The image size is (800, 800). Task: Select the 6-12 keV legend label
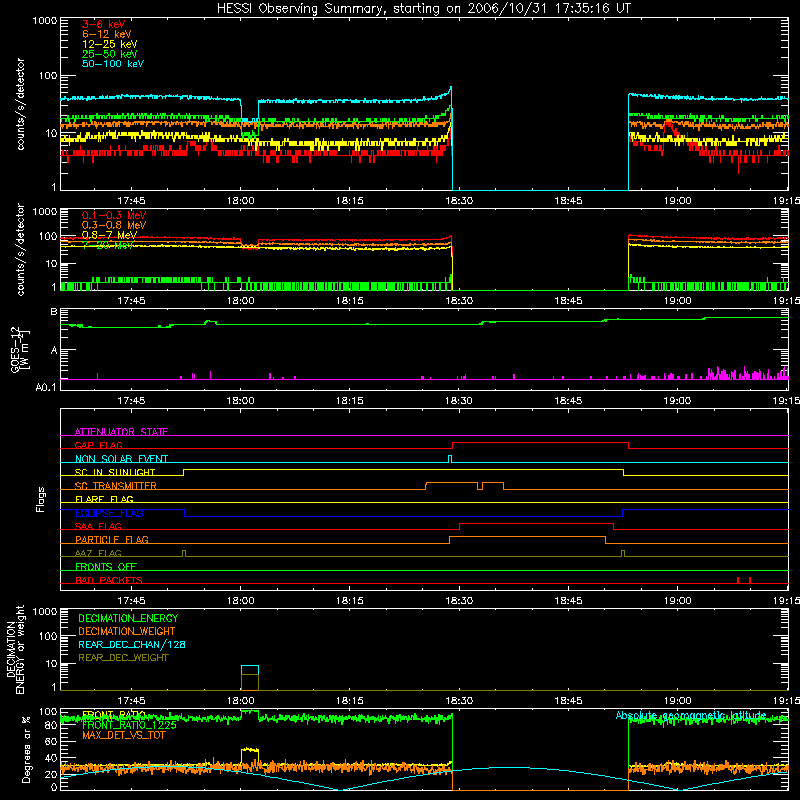107,34
